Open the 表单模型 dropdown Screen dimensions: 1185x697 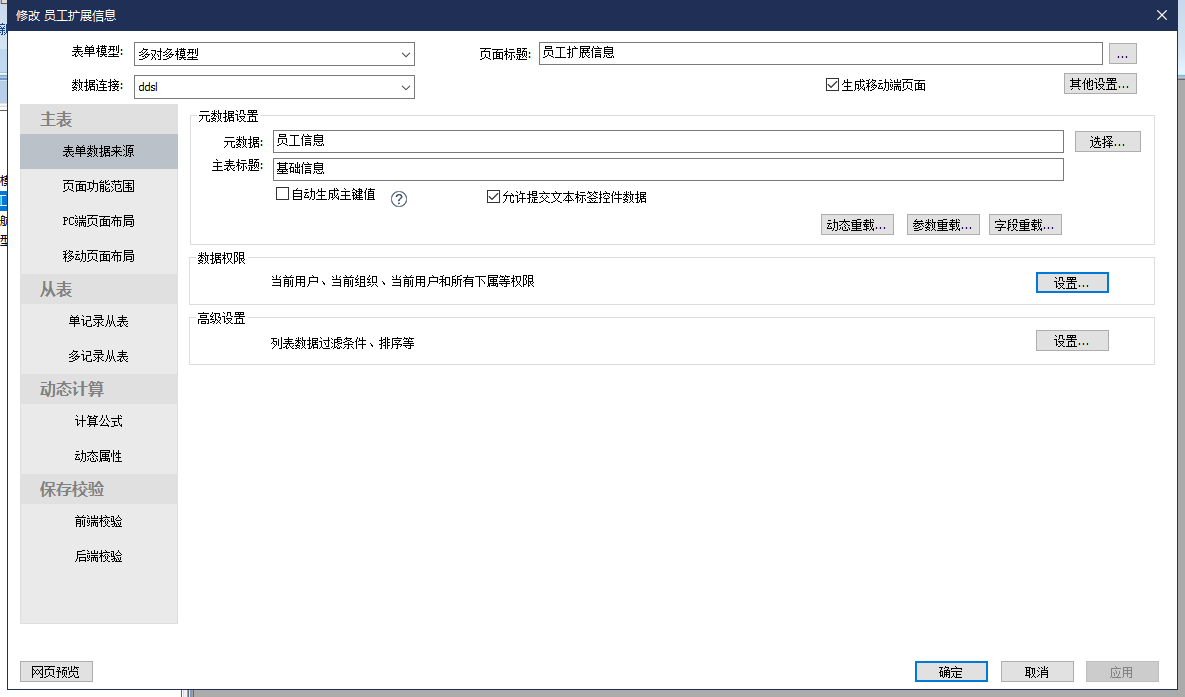click(x=405, y=54)
